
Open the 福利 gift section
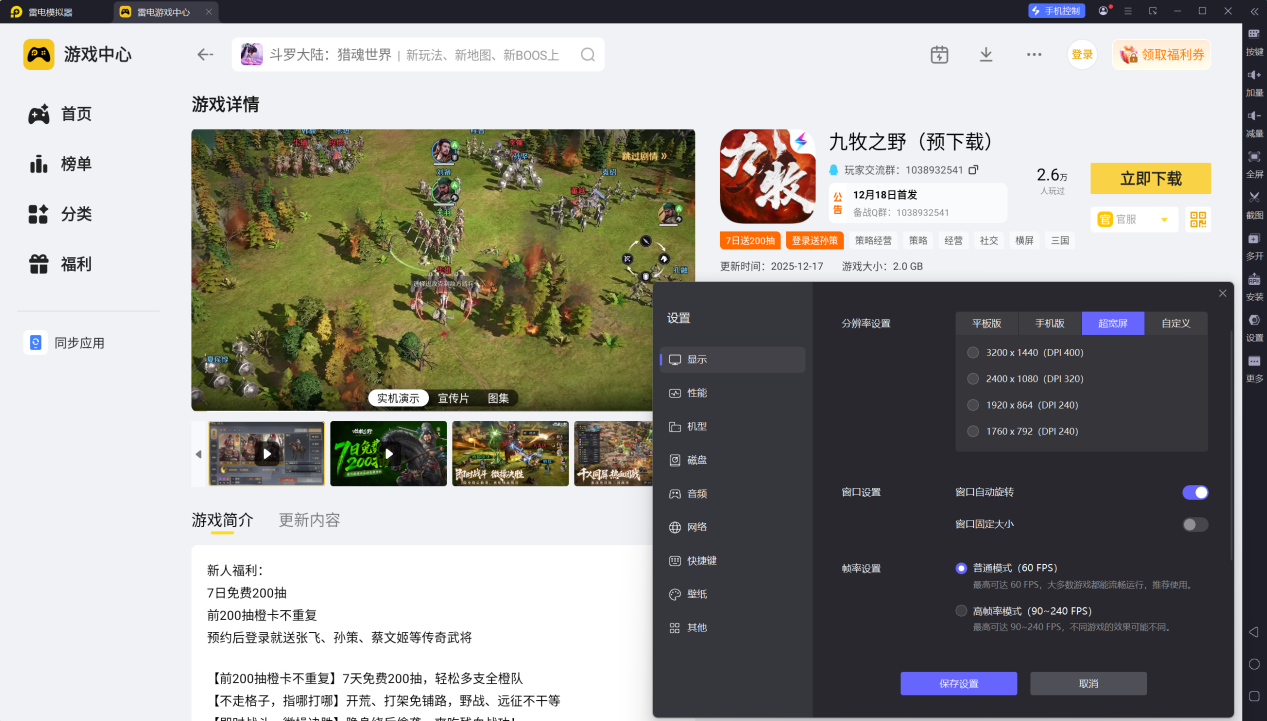pyautogui.click(x=60, y=264)
